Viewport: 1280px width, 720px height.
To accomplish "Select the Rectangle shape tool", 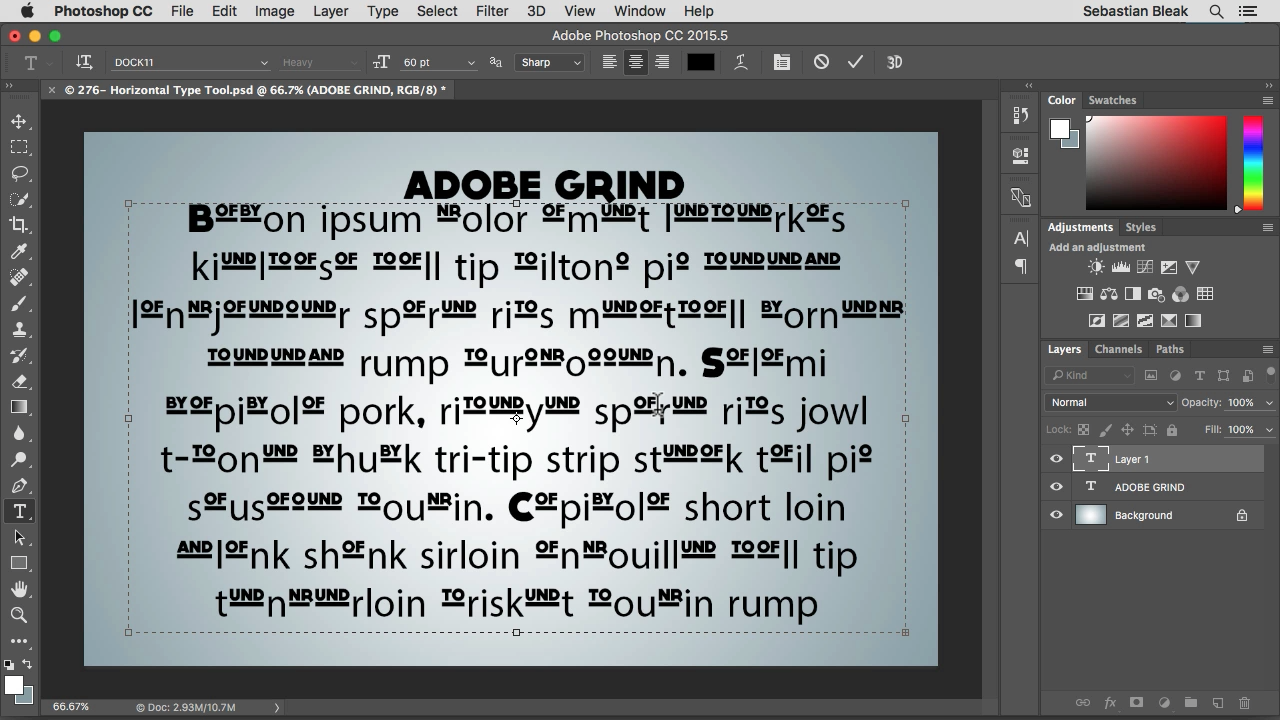I will tap(19, 563).
